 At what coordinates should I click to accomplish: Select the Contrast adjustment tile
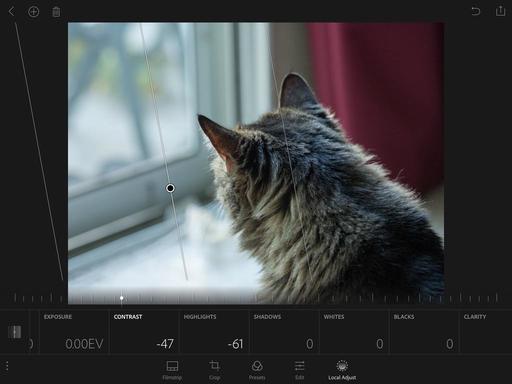coord(144,332)
